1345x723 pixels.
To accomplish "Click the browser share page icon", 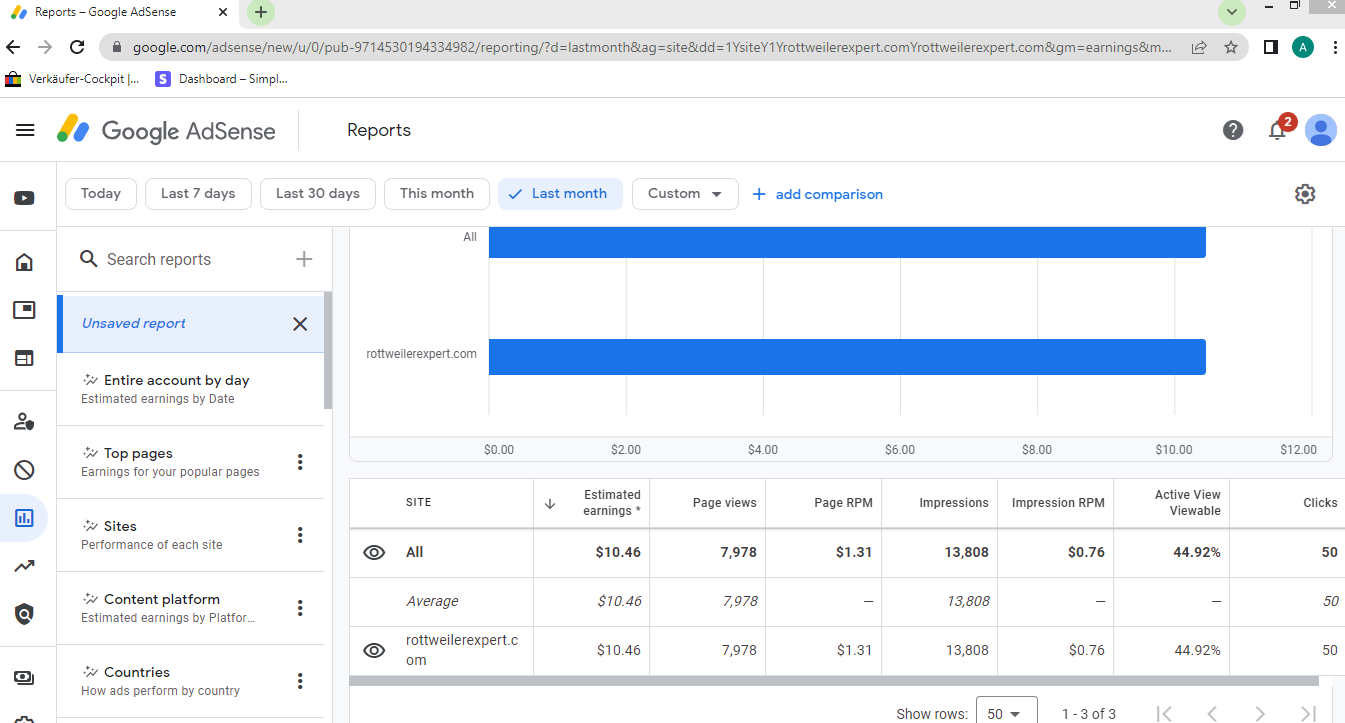I will point(1199,47).
